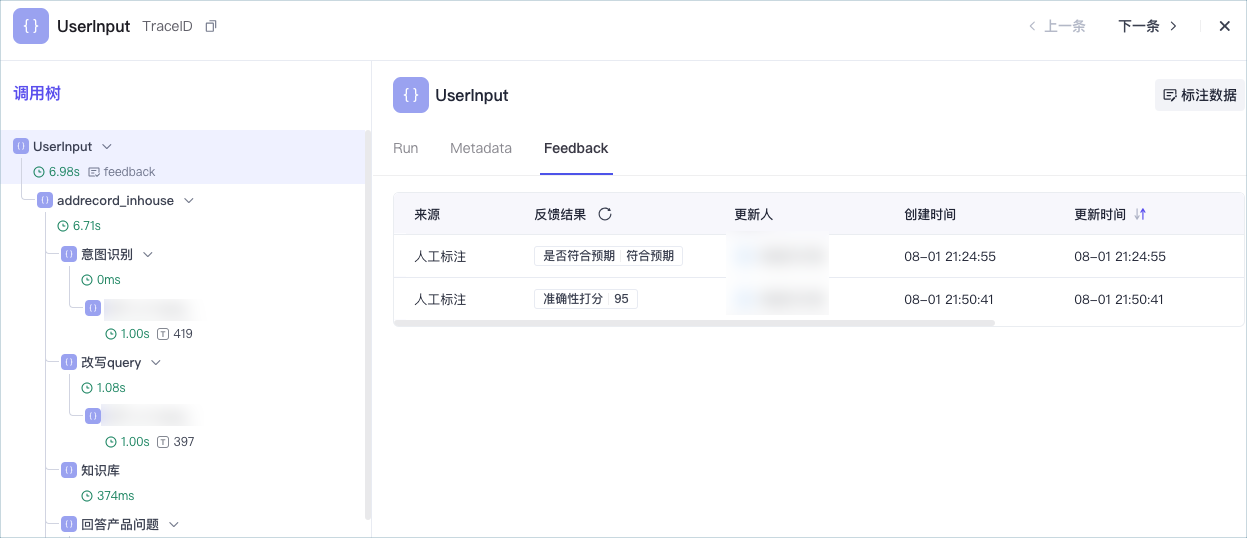Switch to the Metadata tab
Screen dimensions: 1247x538
tap(481, 148)
